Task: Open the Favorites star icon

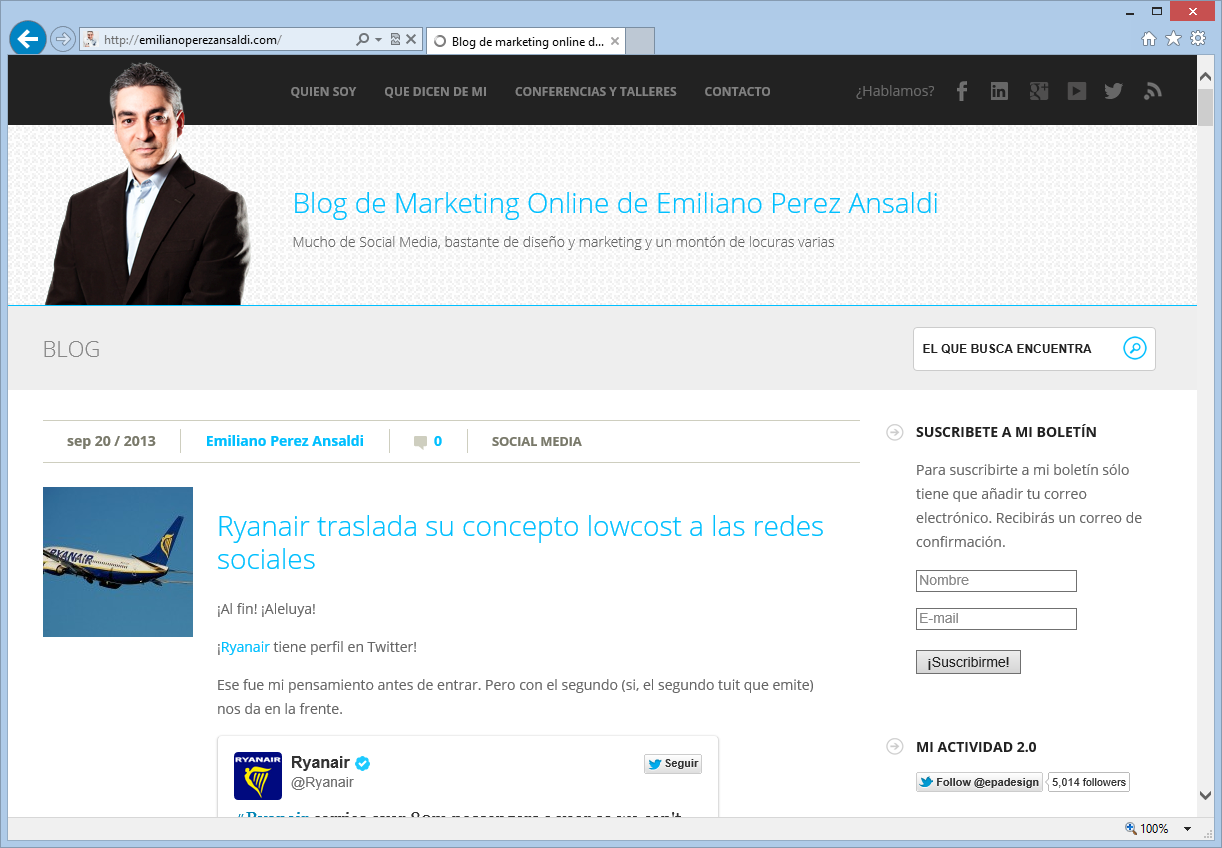Action: (x=1173, y=39)
